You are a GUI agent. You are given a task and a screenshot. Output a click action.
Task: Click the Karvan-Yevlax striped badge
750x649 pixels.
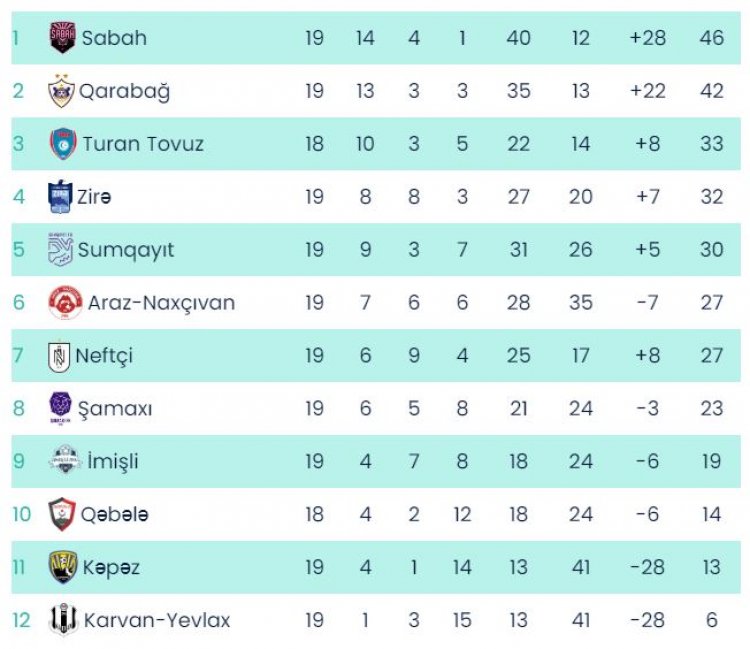click(63, 620)
